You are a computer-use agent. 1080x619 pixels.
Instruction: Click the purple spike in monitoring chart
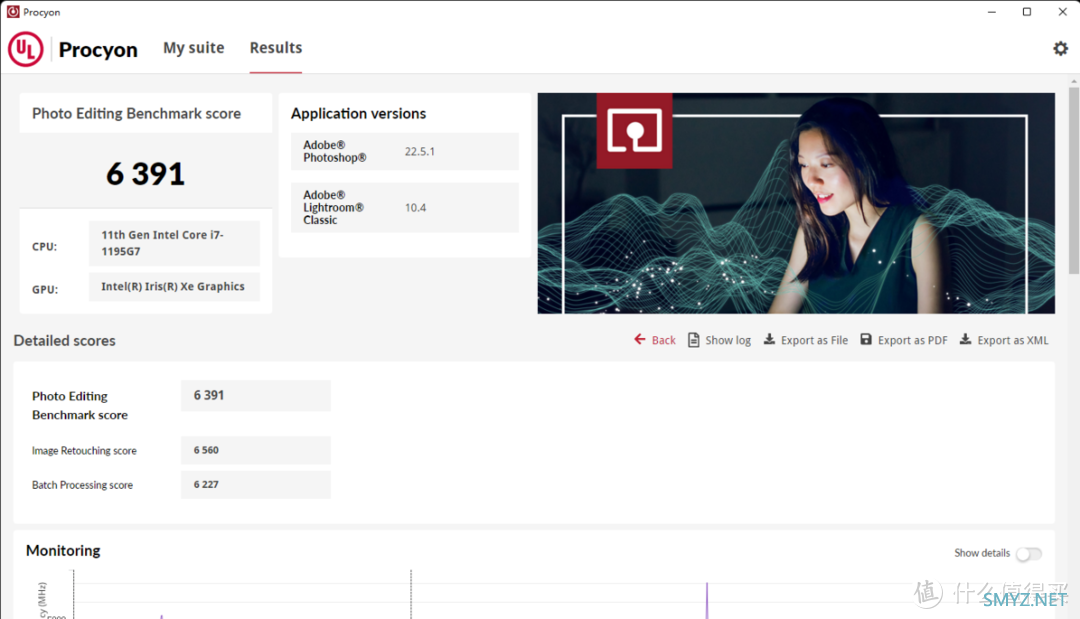707,600
